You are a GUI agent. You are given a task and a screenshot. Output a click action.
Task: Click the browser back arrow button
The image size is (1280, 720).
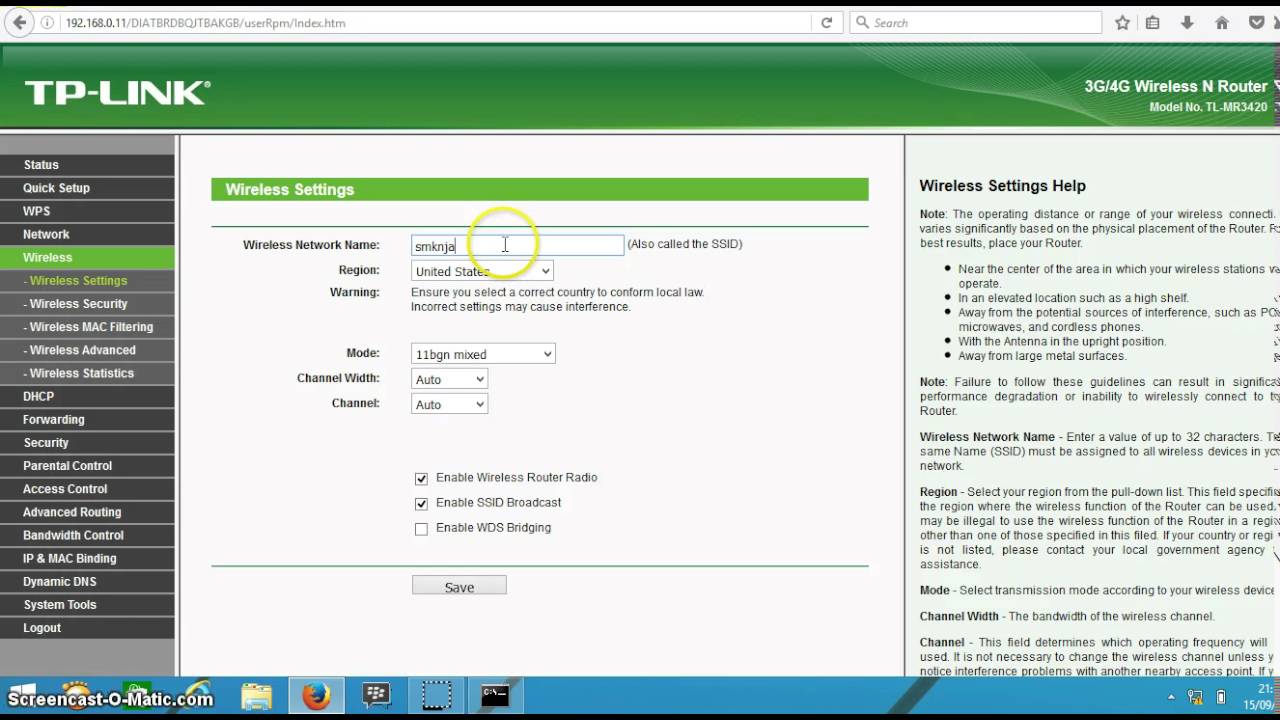pyautogui.click(x=19, y=22)
